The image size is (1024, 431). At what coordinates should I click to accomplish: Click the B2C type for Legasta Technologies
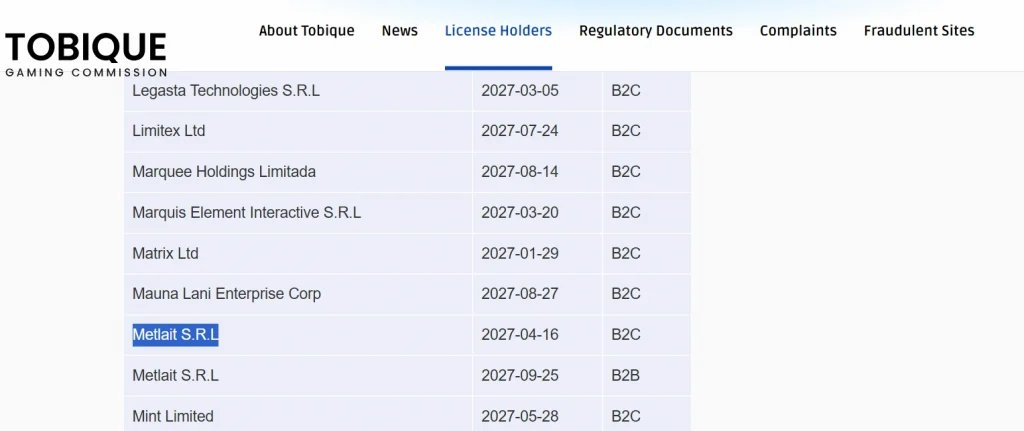pos(626,90)
